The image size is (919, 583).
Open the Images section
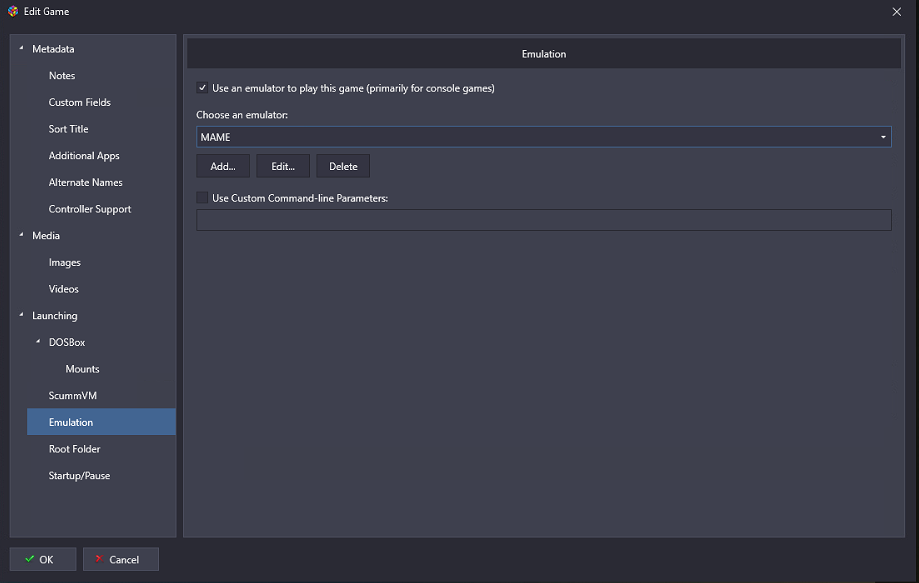[x=64, y=262]
